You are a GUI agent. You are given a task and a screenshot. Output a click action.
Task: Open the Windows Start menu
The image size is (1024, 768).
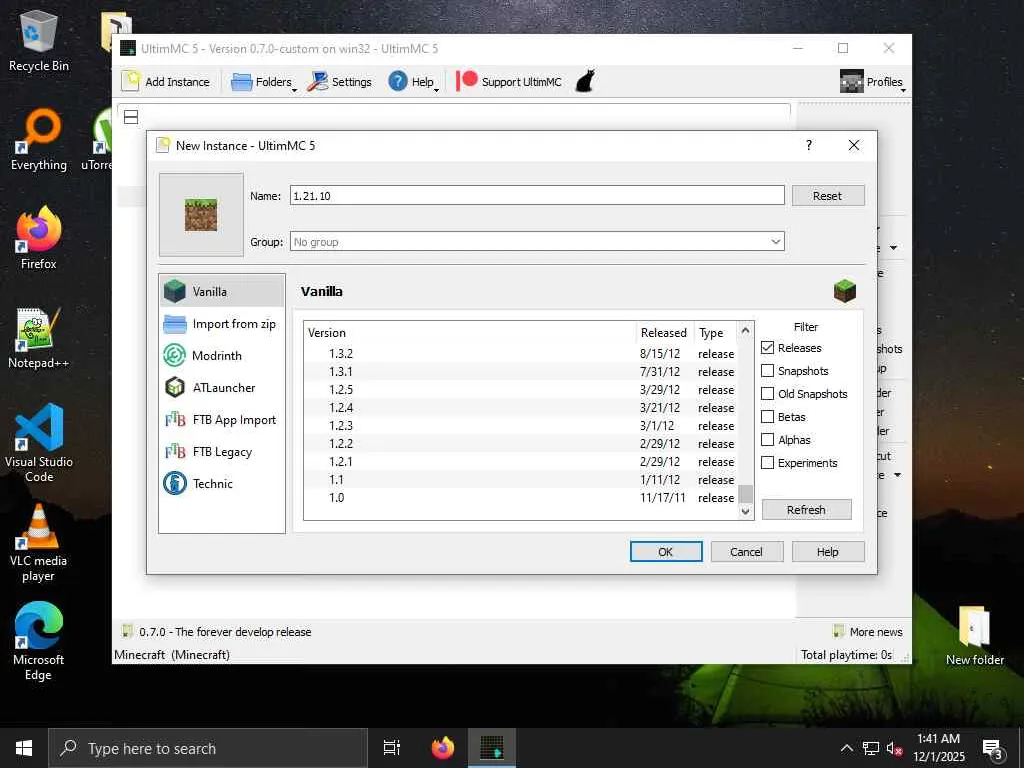coord(24,748)
